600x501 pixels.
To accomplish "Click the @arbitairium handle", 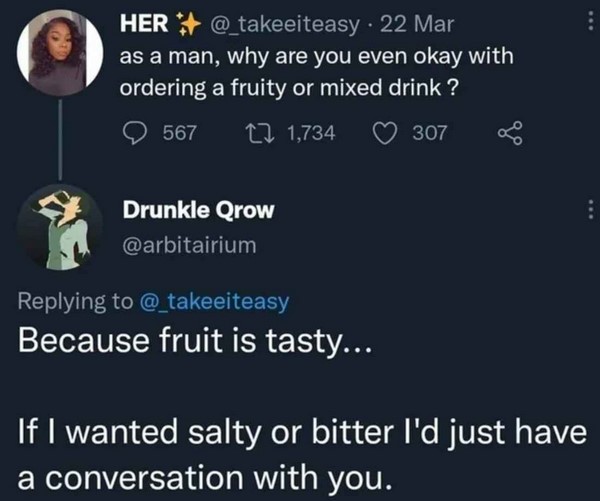I will (190, 241).
